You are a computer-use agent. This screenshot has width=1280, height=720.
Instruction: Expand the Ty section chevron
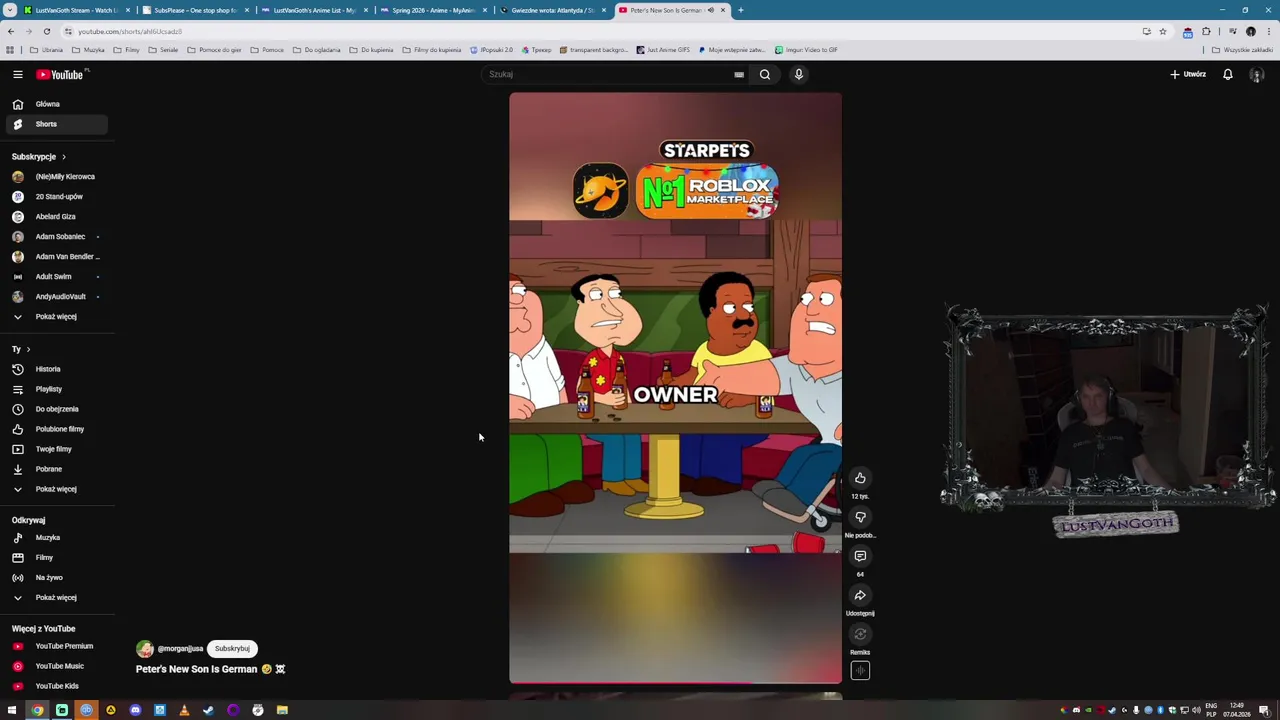28,349
